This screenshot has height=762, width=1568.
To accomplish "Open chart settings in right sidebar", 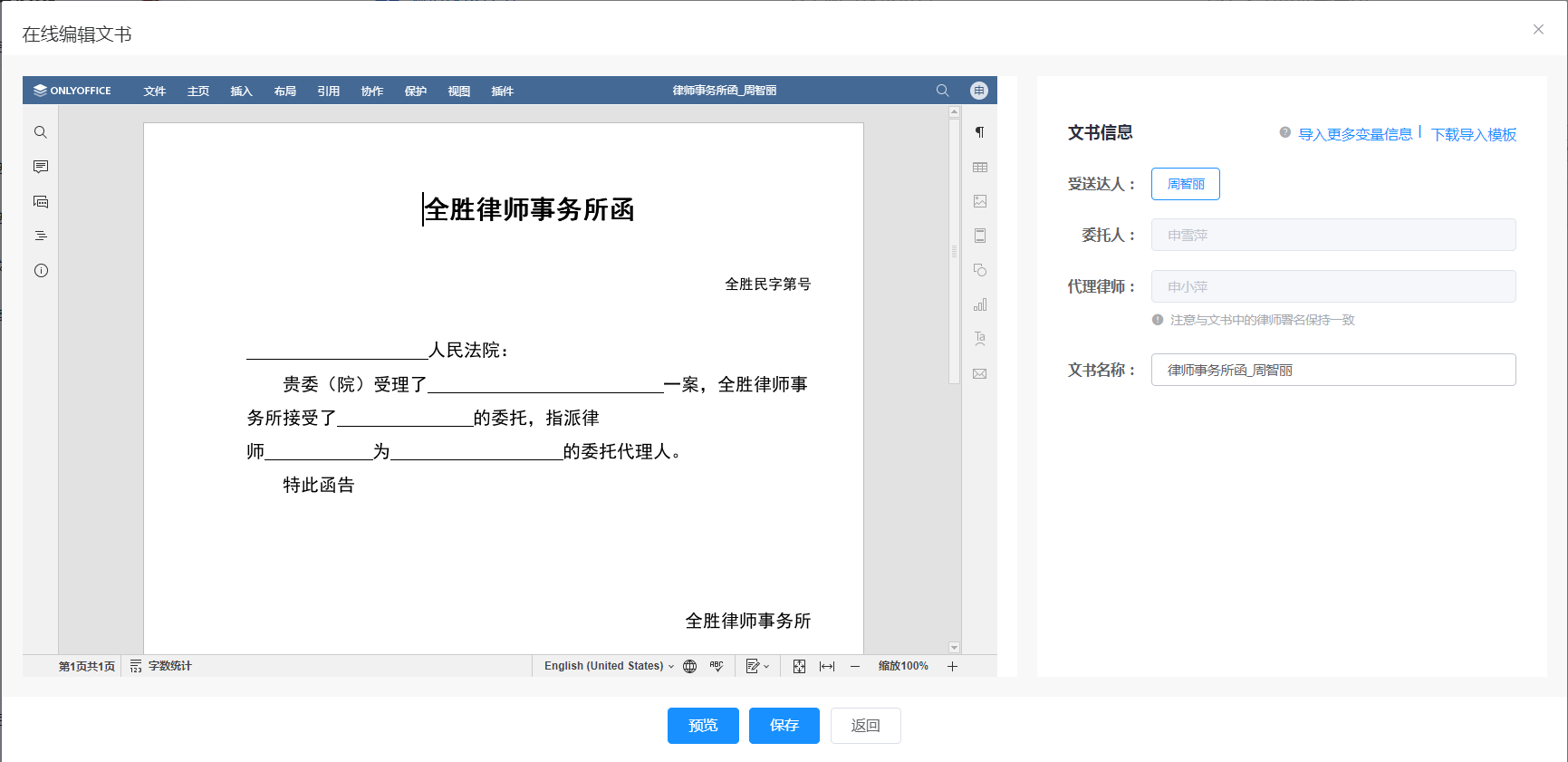I will 979,304.
